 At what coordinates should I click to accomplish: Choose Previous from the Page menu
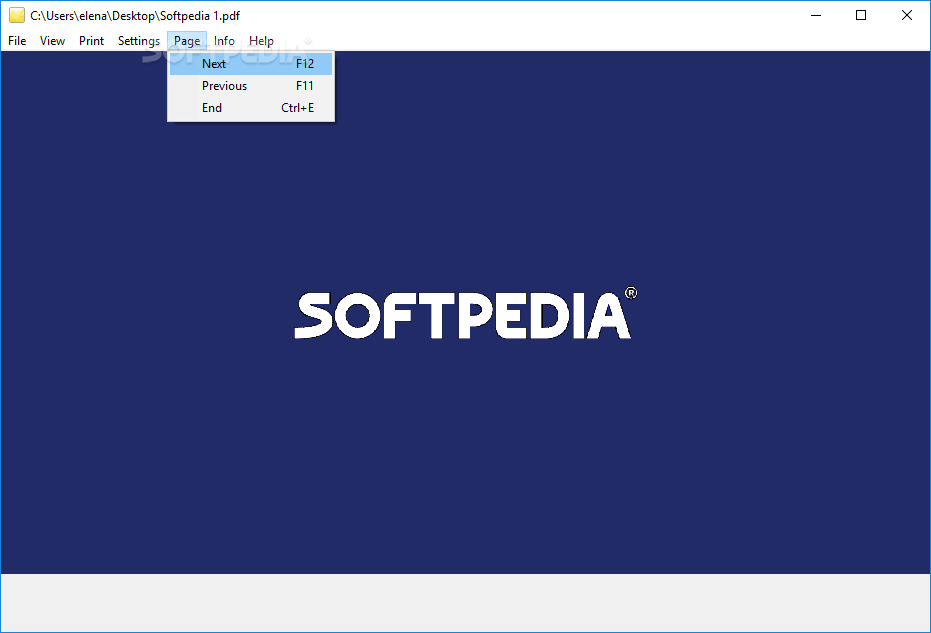click(251, 86)
